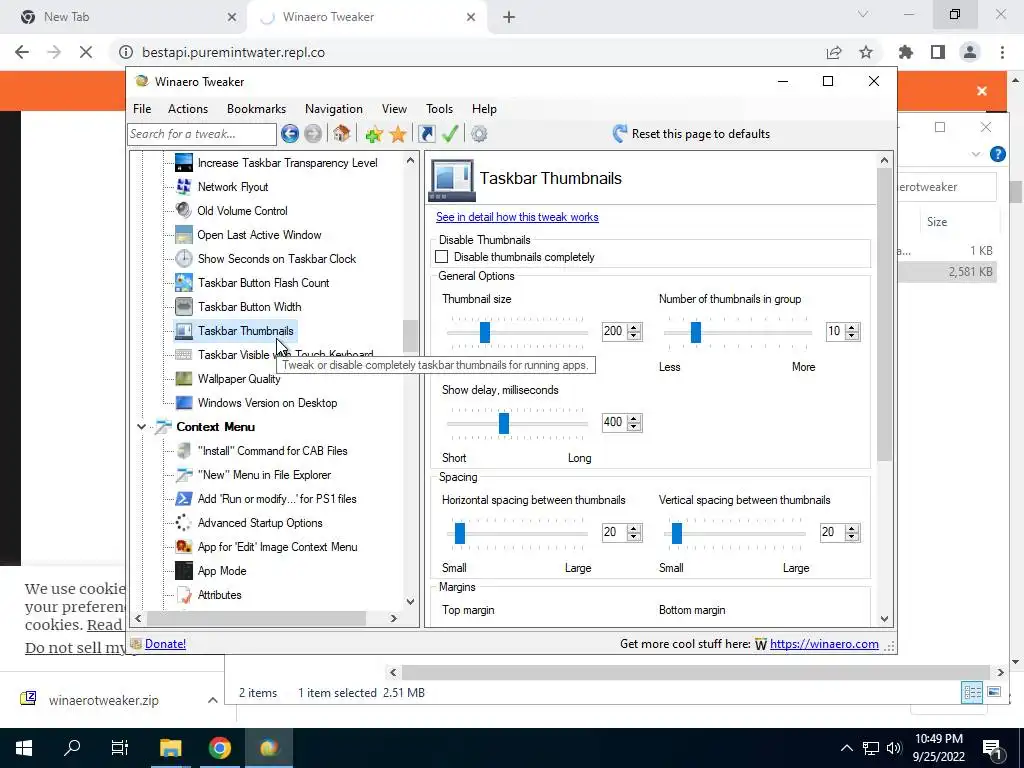Click the Vertical spacing slider handle
Image resolution: width=1024 pixels, height=768 pixels.
tap(677, 533)
